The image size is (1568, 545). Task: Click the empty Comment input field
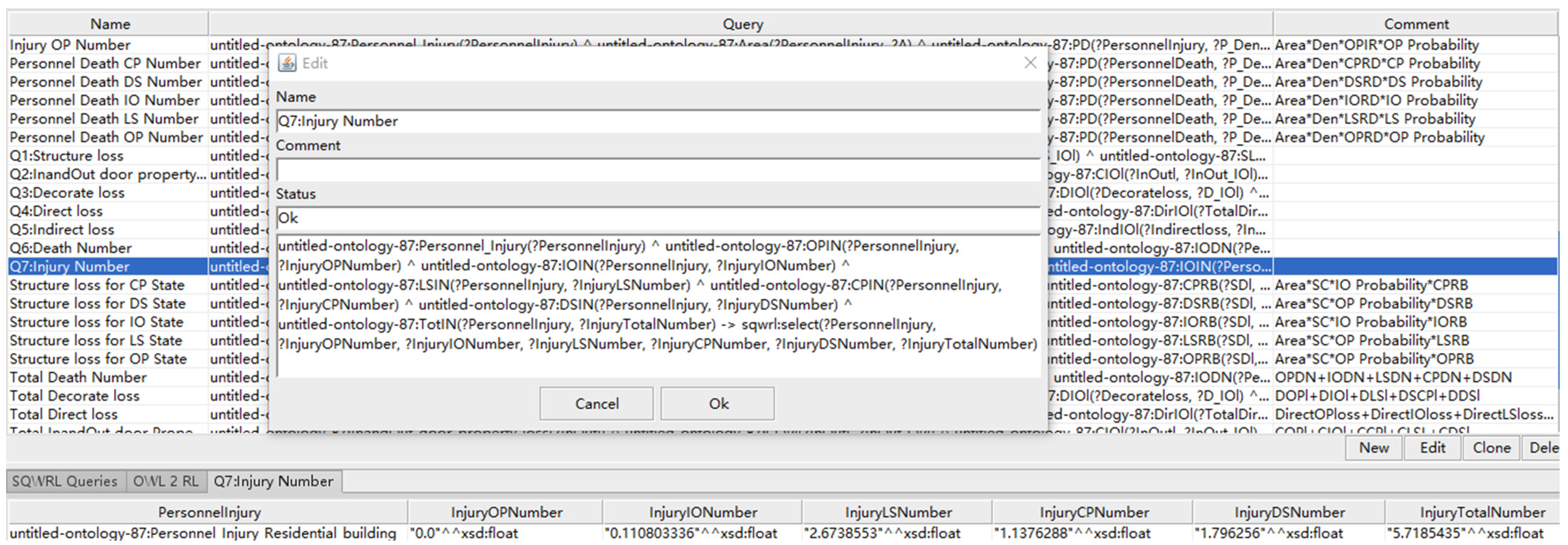point(657,170)
